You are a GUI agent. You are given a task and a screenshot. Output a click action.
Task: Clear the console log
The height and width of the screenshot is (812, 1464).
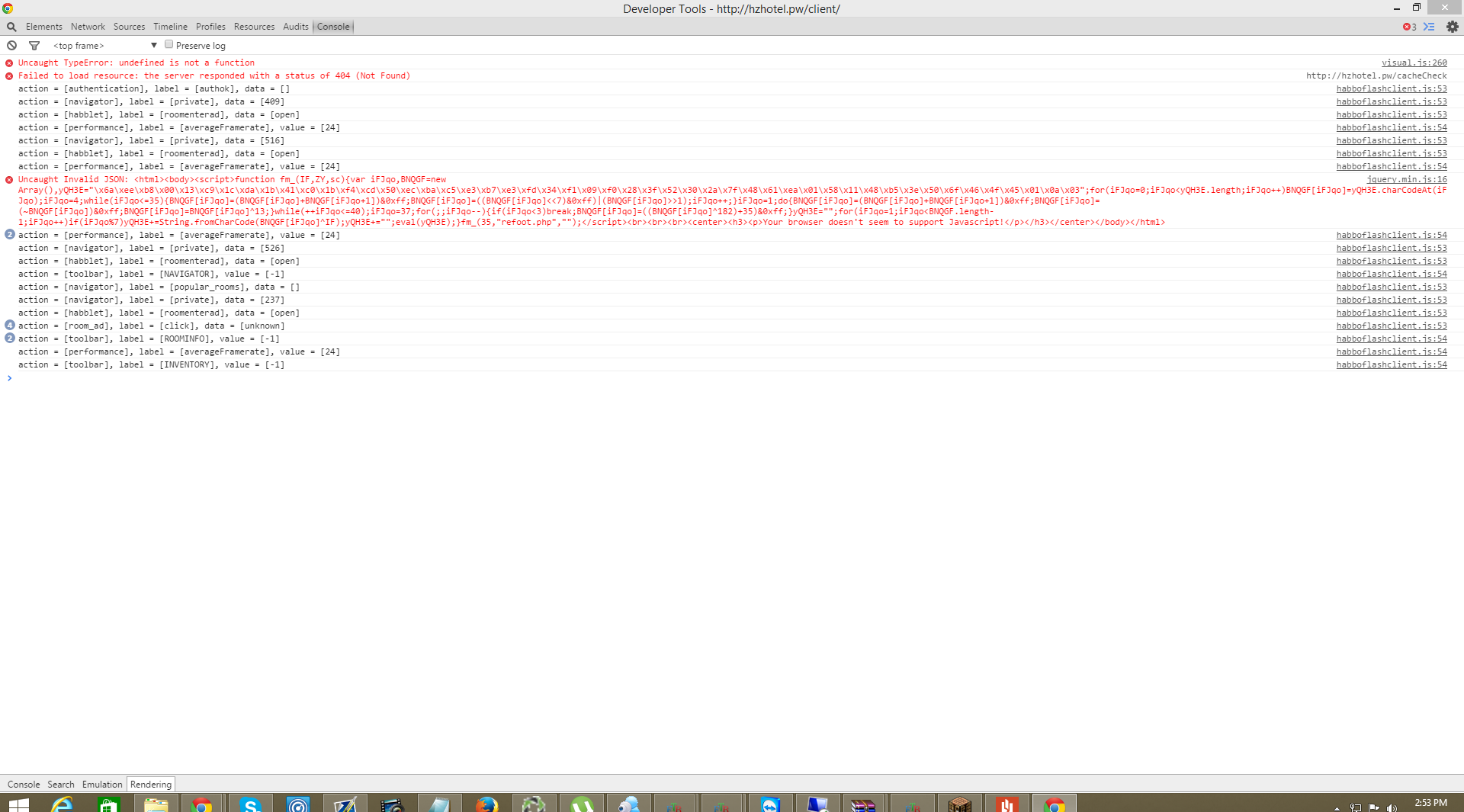[x=11, y=46]
